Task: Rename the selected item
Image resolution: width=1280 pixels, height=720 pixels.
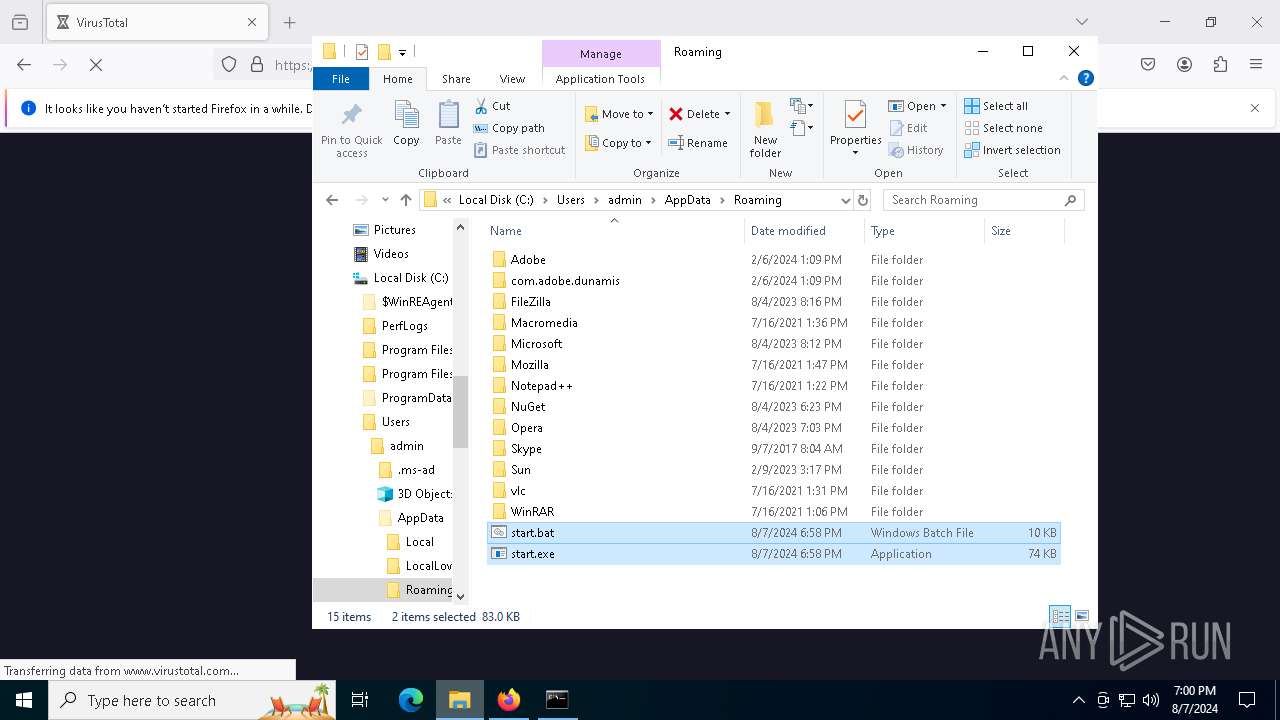Action: 698,143
